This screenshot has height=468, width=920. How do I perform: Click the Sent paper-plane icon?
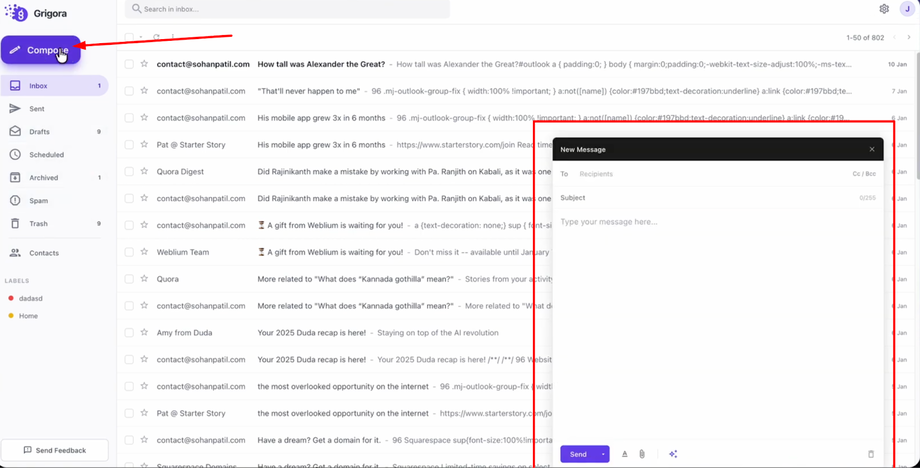(15, 108)
